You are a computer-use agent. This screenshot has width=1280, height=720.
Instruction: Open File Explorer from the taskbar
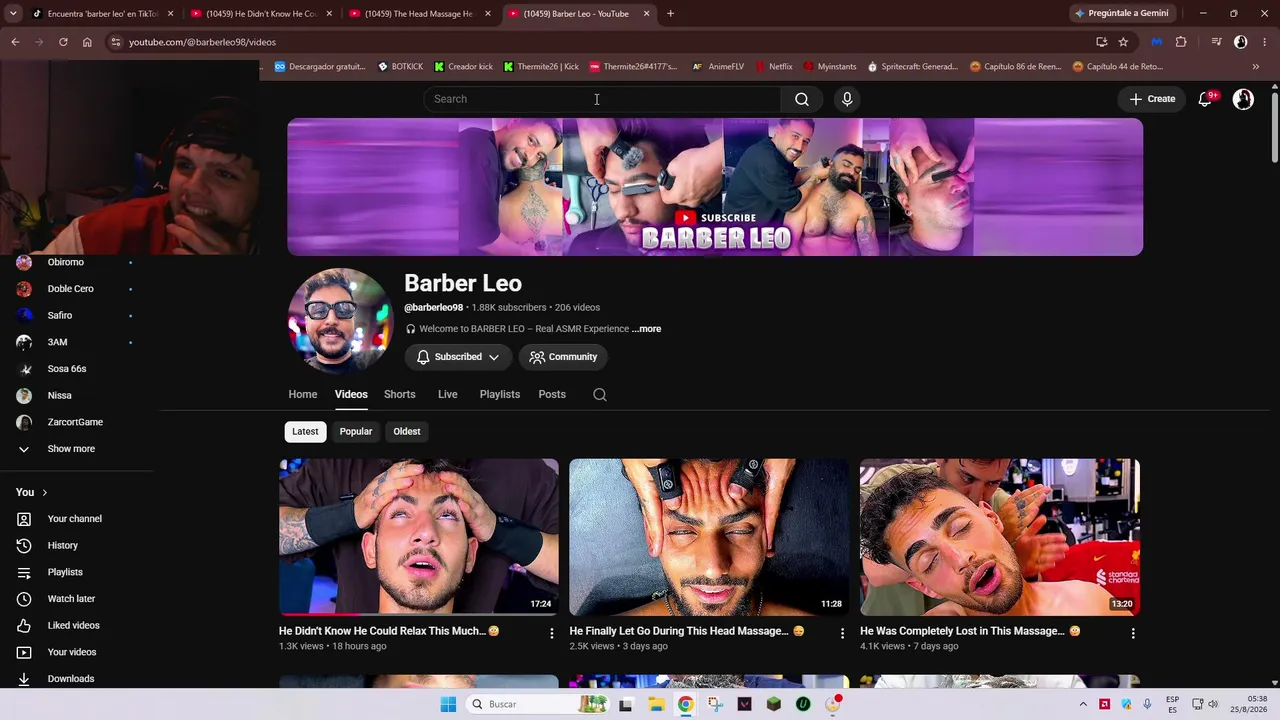[656, 704]
